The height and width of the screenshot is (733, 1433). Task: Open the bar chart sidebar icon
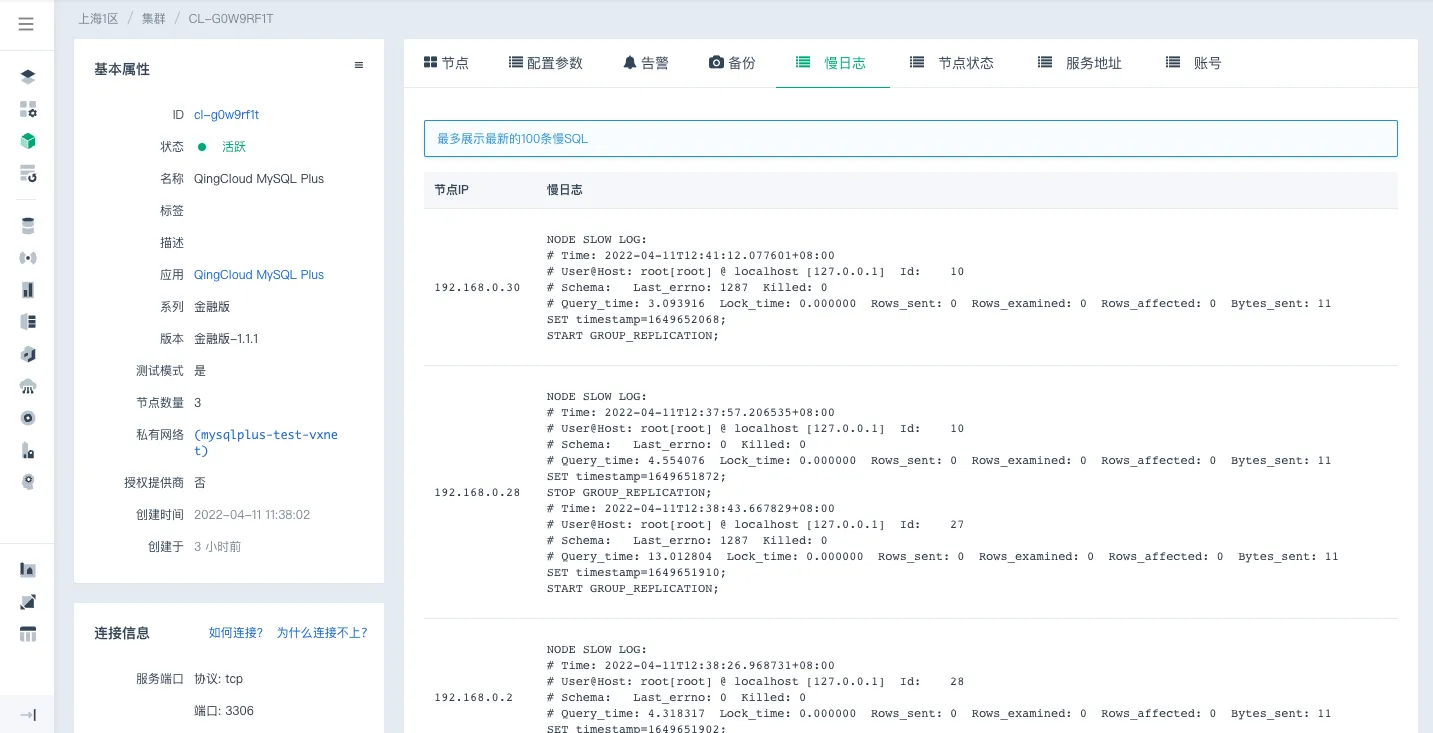(28, 290)
